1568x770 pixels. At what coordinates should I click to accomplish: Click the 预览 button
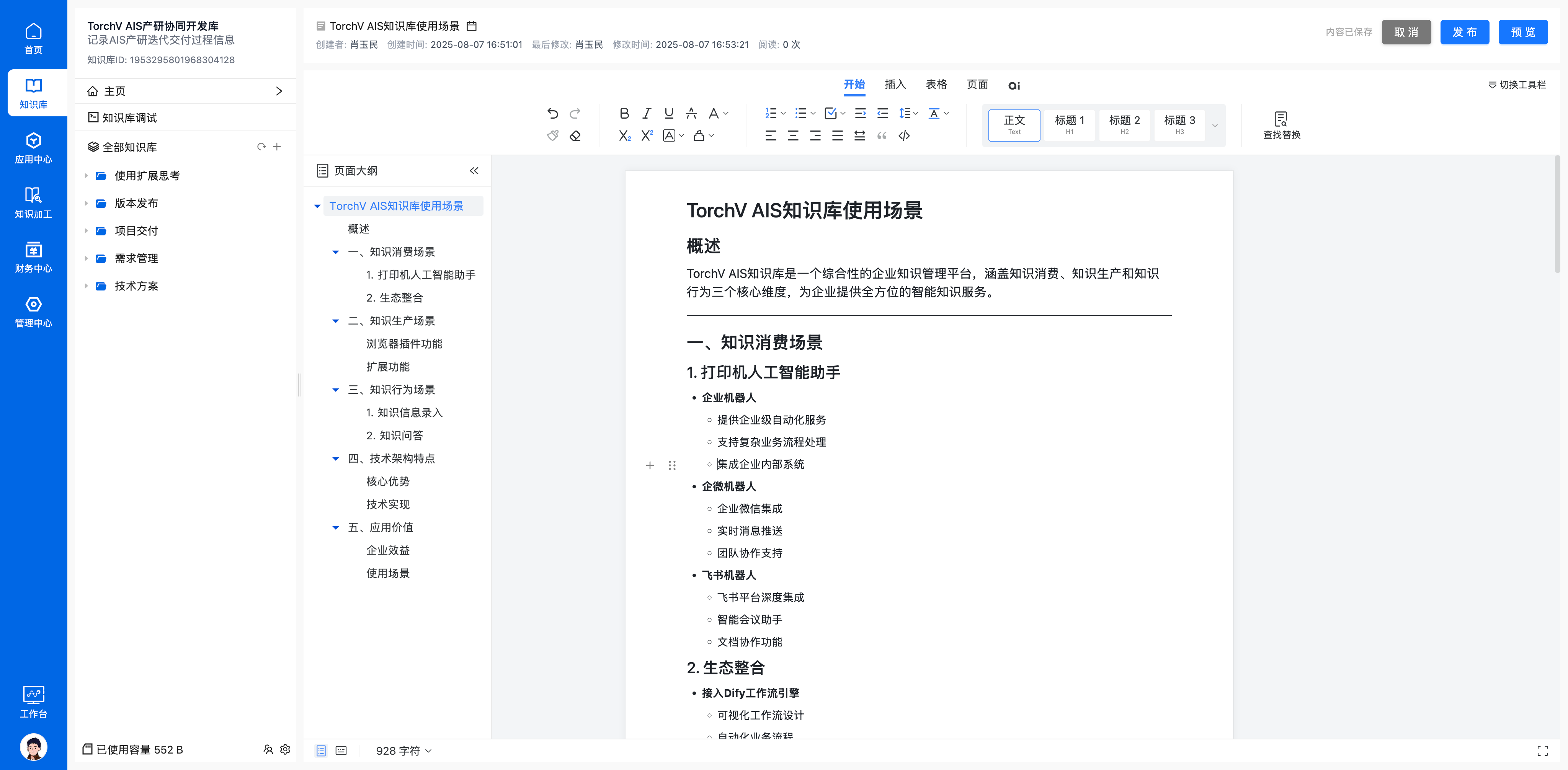click(x=1523, y=32)
